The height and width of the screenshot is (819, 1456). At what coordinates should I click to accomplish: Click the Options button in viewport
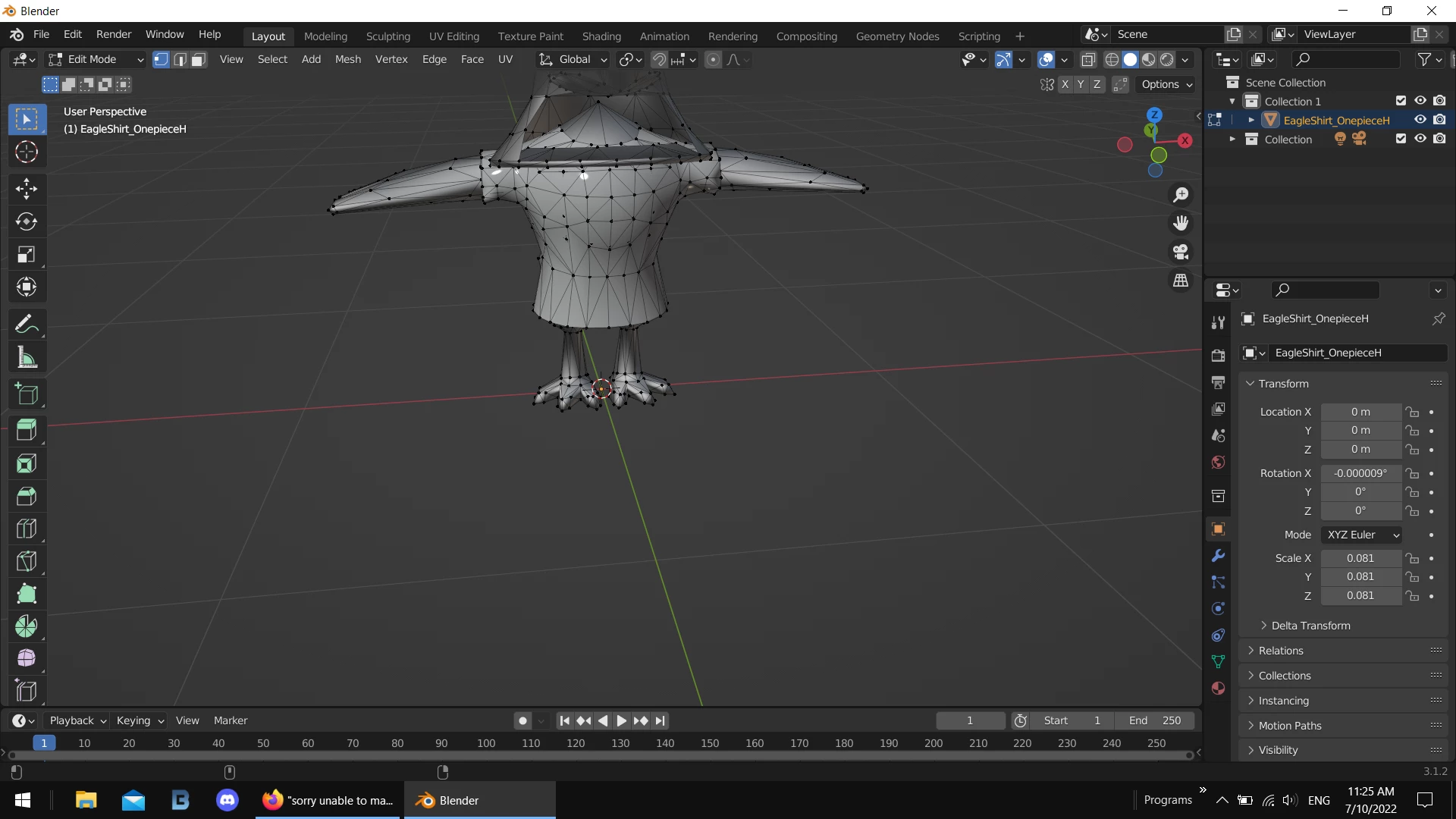[1166, 84]
